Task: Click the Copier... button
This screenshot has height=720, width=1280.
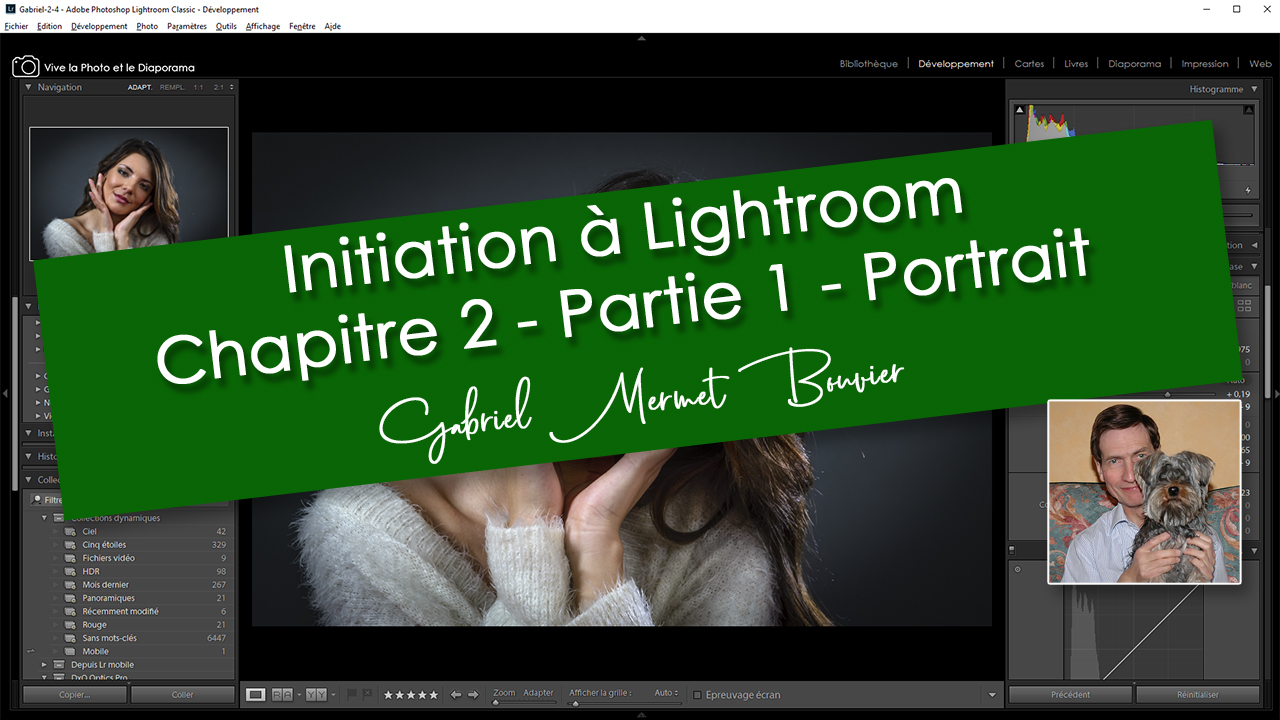Action: point(74,694)
